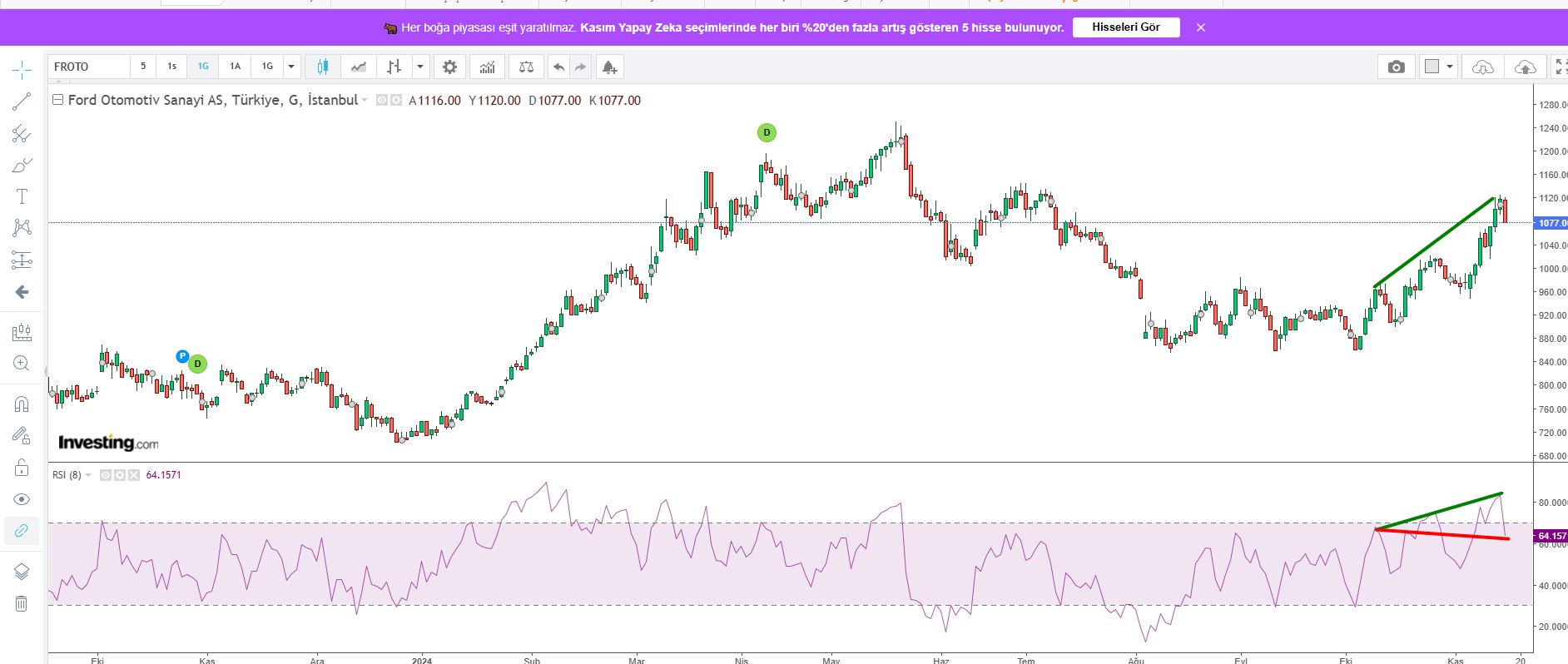The height and width of the screenshot is (664, 1568).
Task: Close the purple promotional banner
Action: pos(1201,27)
